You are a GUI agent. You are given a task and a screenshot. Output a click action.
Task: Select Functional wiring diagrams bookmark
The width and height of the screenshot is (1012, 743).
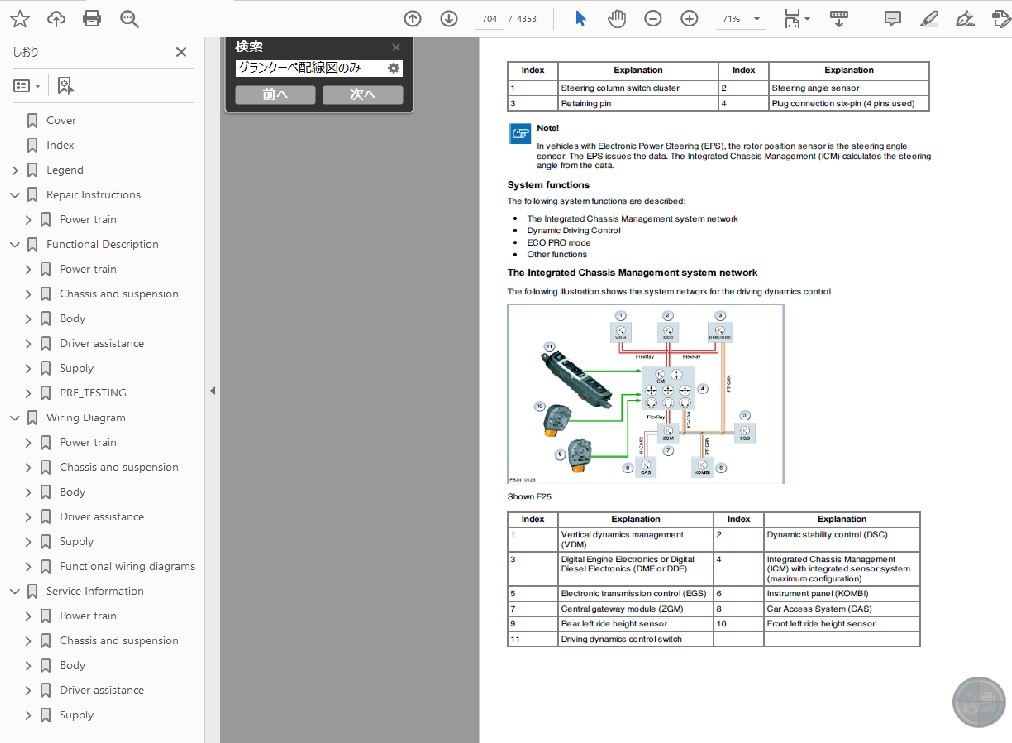127,566
